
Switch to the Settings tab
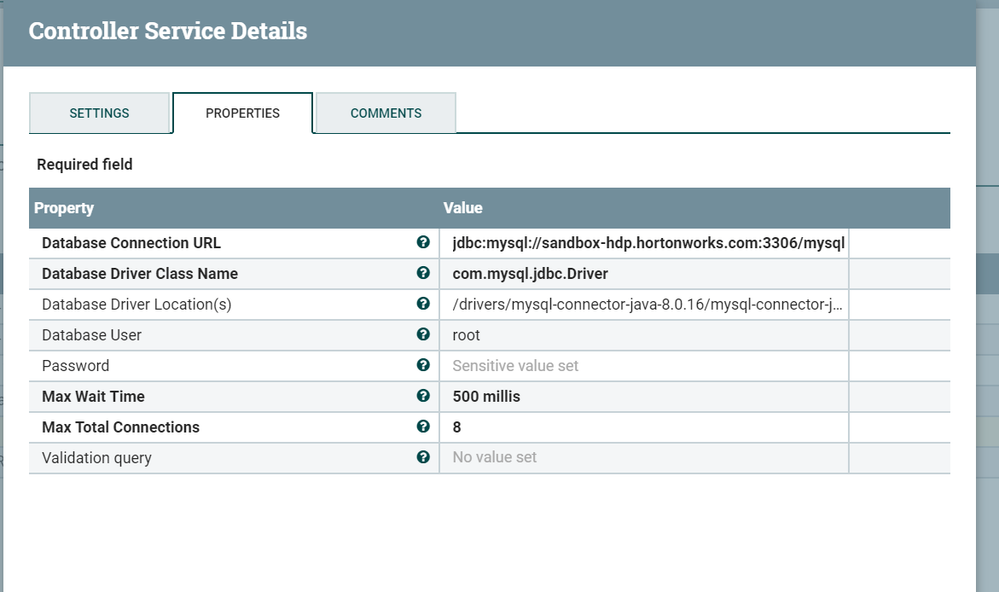(99, 113)
